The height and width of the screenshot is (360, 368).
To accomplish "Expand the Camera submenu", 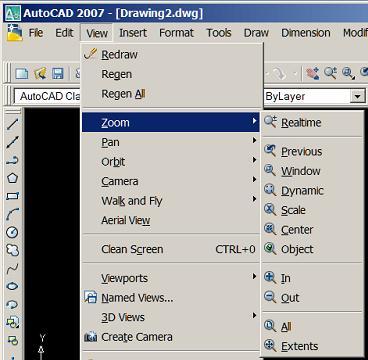I will [170, 181].
